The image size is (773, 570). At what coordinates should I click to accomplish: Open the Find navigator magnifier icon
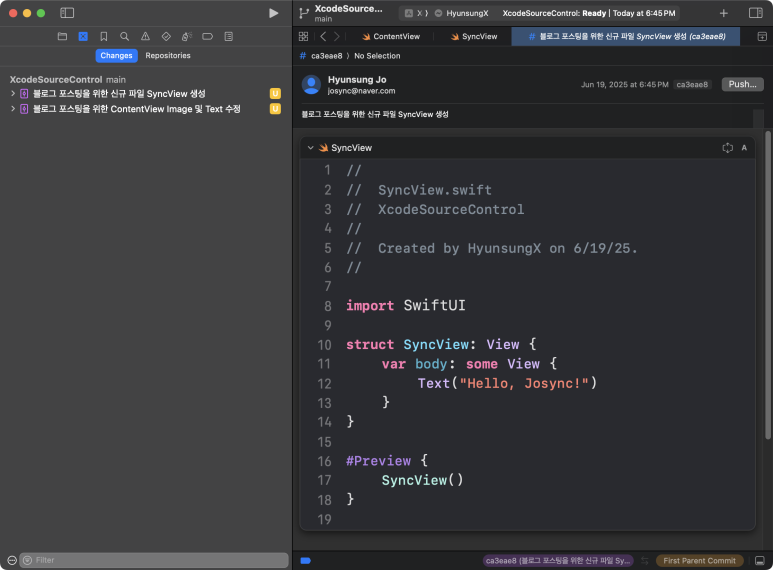(124, 36)
